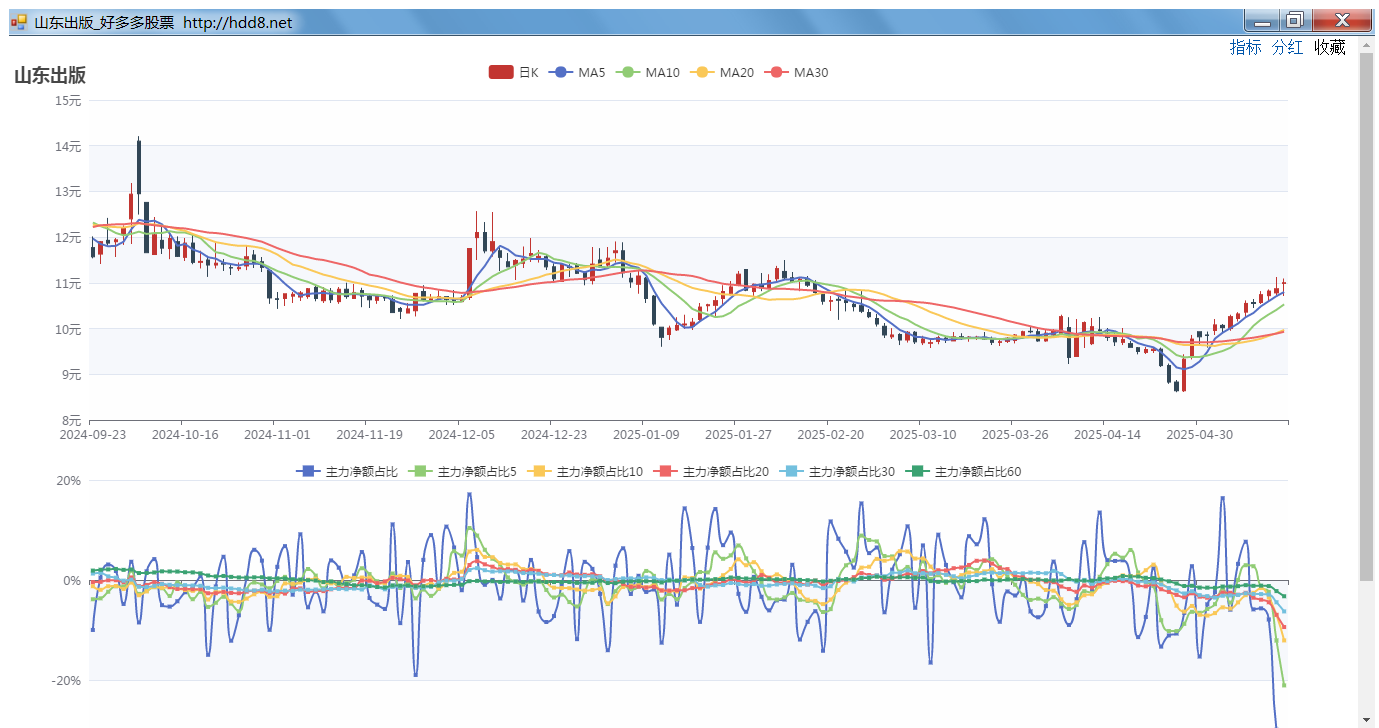1379x728 pixels.
Task: Click the 2025-04-30 date axis label
Action: tap(1200, 435)
